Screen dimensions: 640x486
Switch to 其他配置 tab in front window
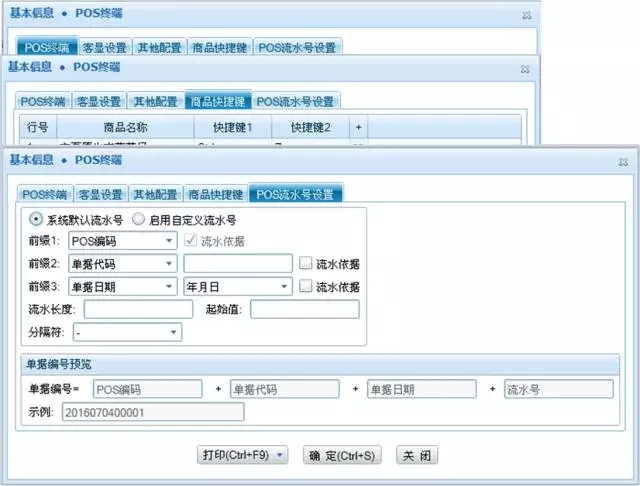click(156, 194)
